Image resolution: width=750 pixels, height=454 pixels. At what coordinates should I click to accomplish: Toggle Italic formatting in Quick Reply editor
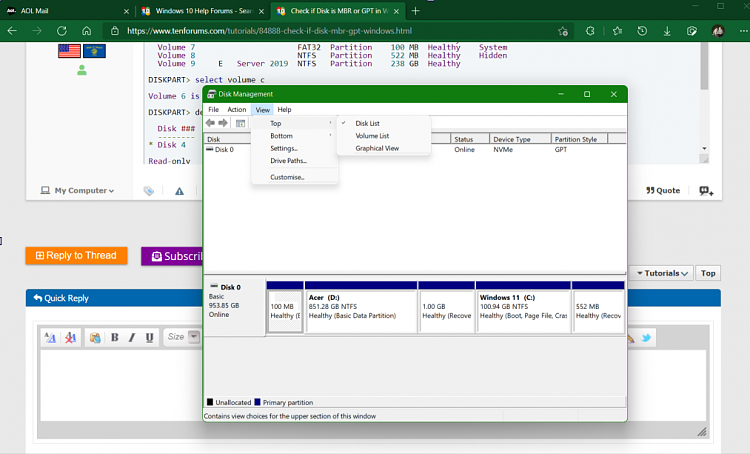click(132, 337)
